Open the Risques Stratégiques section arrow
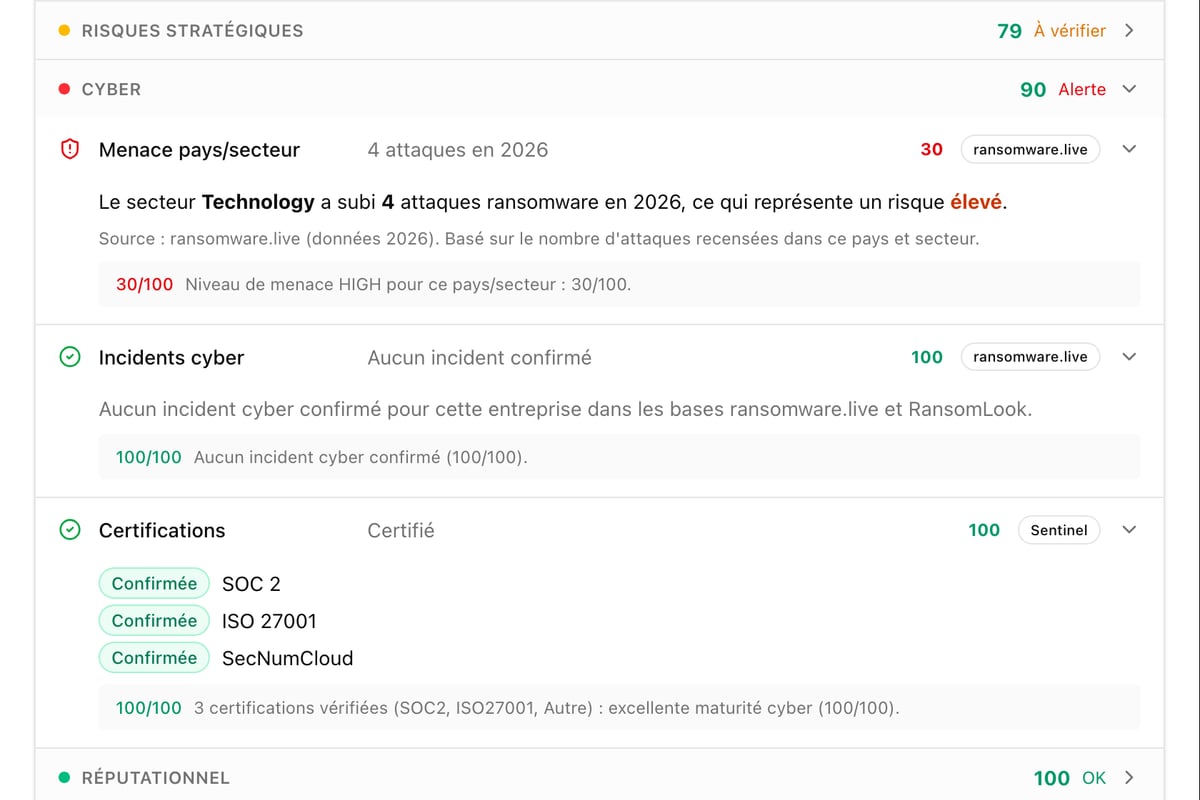 pyautogui.click(x=1130, y=31)
